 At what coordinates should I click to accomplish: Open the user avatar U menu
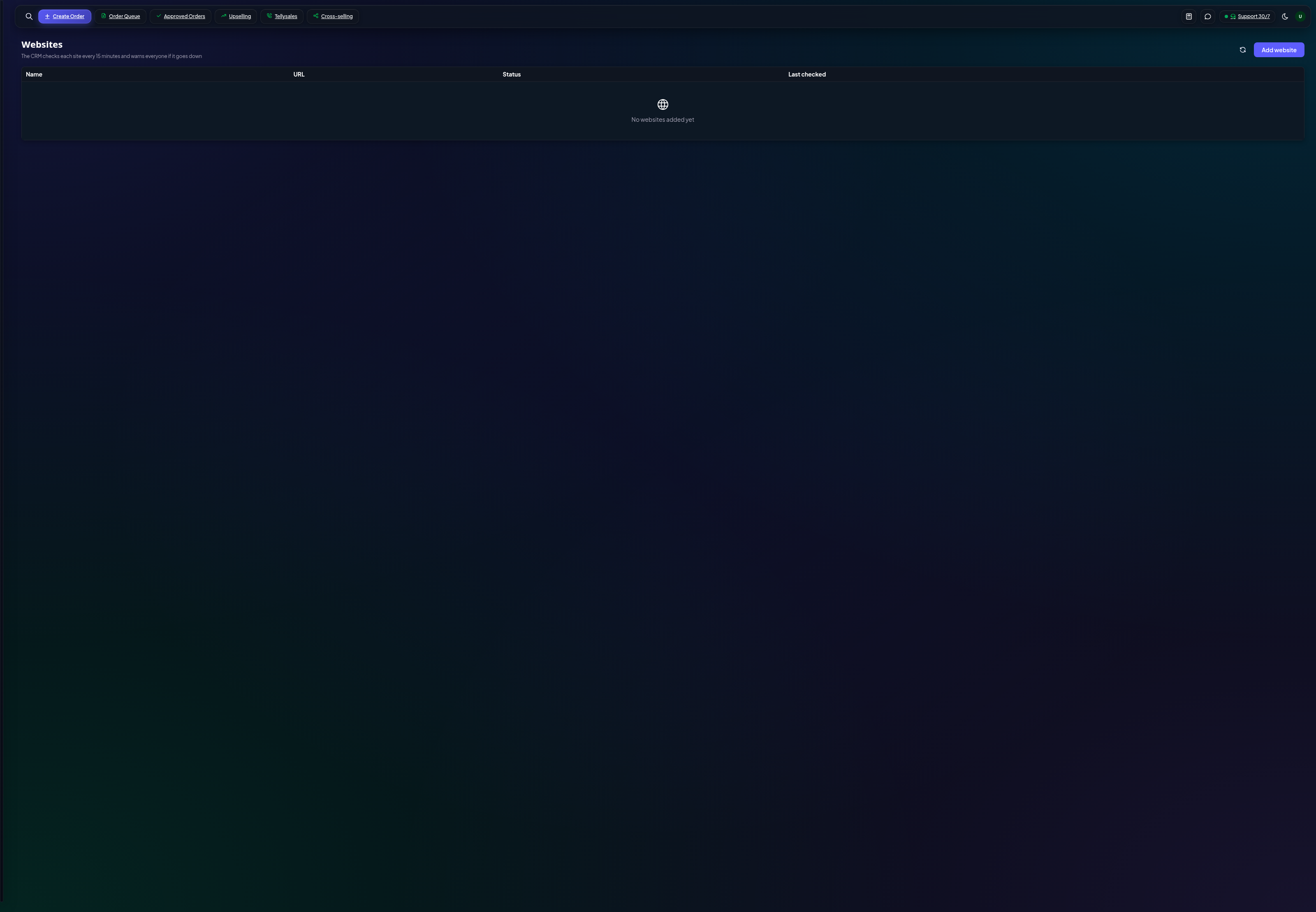tap(1300, 16)
